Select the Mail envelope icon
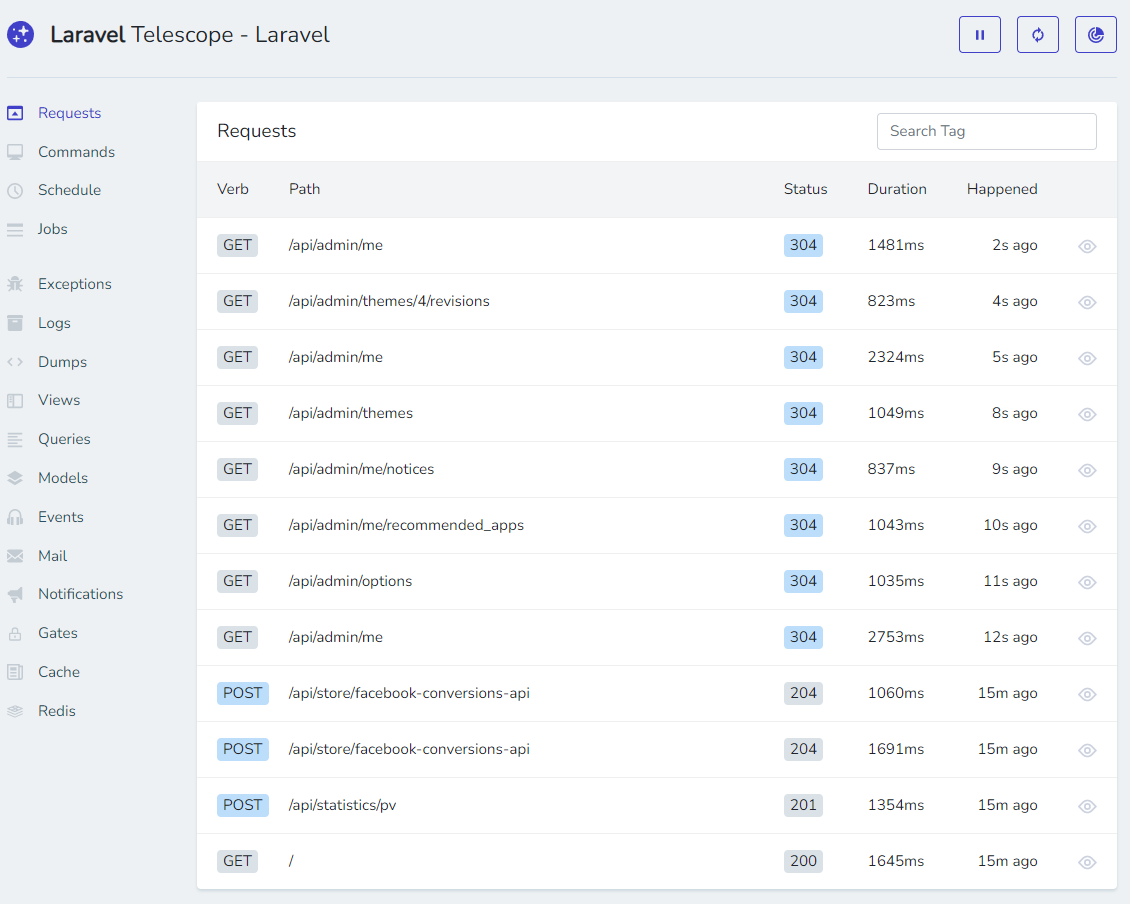This screenshot has height=904, width=1130. pos(15,556)
